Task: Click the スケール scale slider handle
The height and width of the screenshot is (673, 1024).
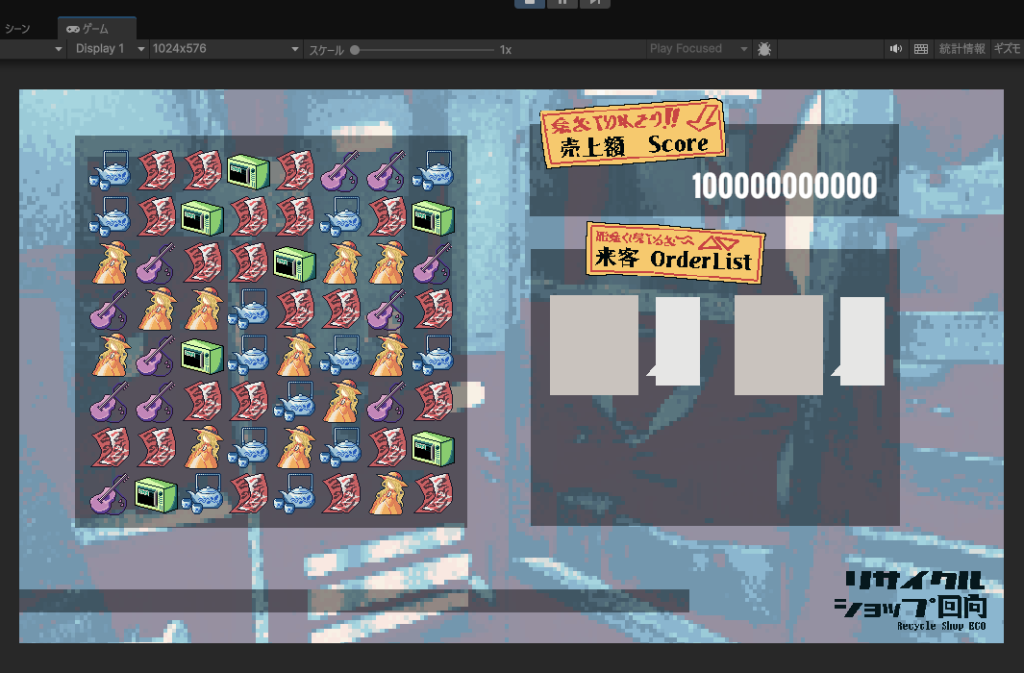Action: (x=355, y=49)
